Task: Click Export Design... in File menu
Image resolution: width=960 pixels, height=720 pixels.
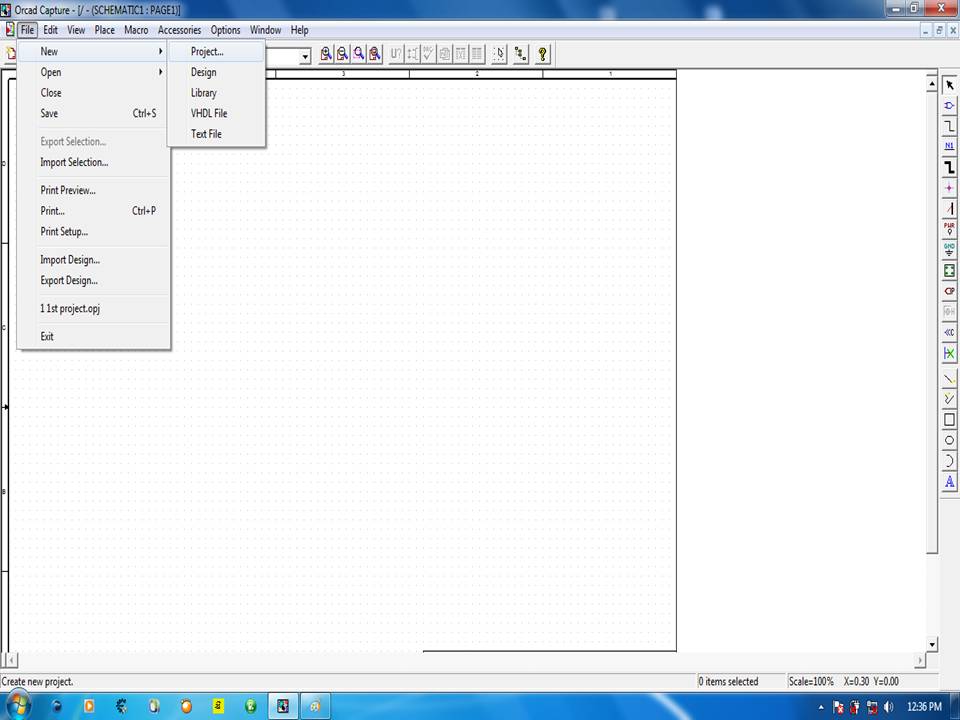Action: pos(94,280)
